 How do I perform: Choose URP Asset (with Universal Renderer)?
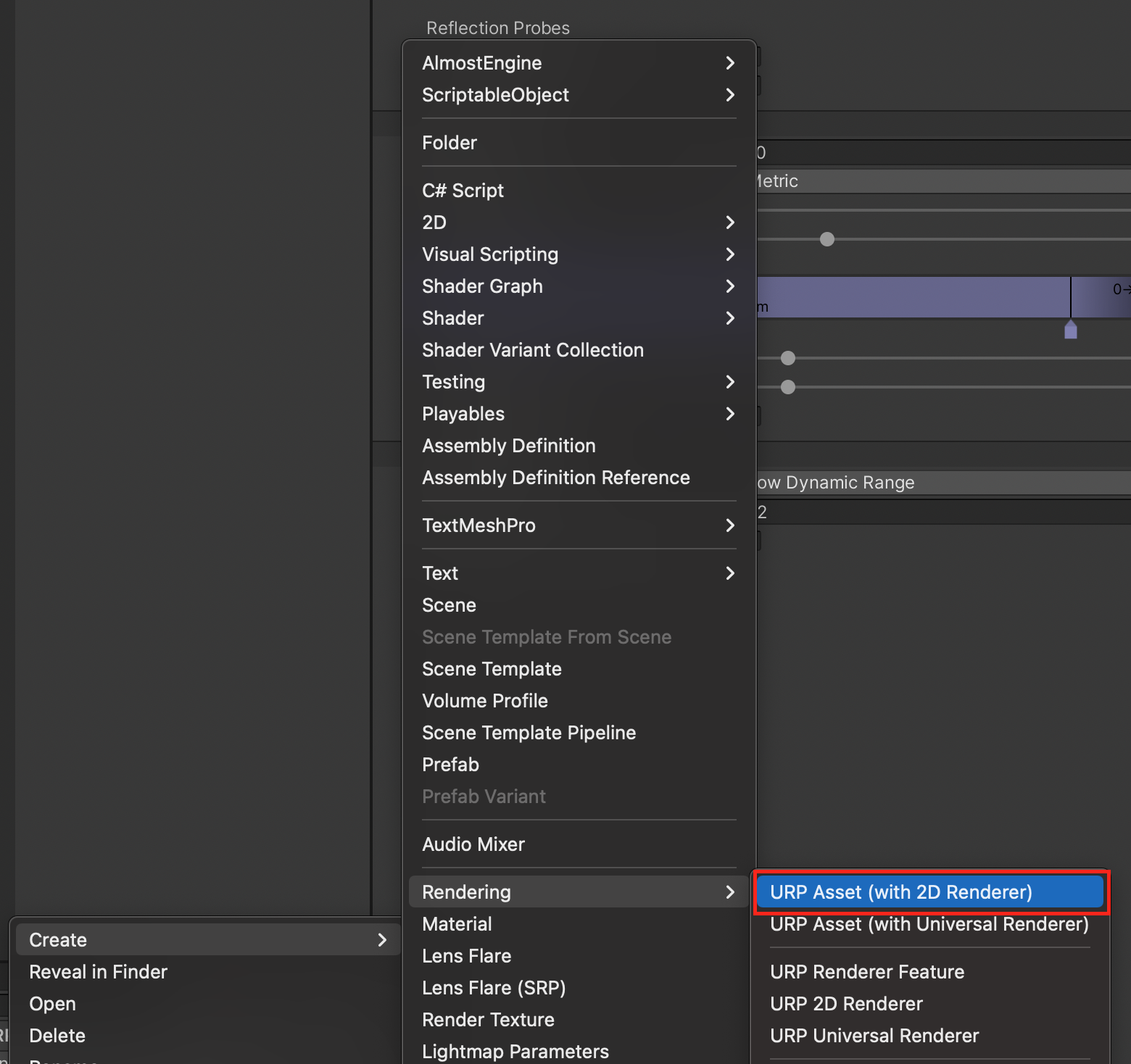coord(929,924)
